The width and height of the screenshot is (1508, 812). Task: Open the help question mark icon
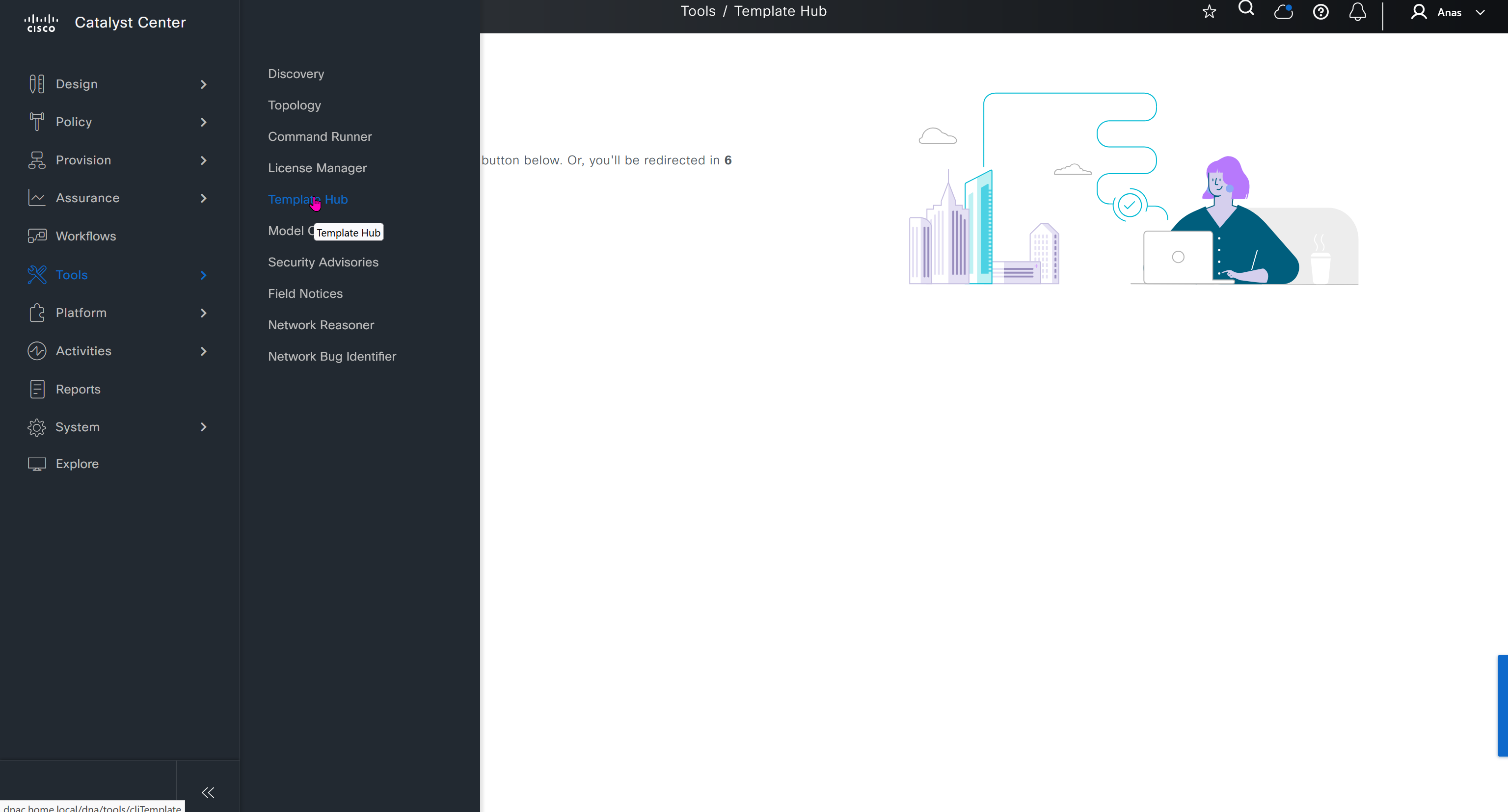1320,12
